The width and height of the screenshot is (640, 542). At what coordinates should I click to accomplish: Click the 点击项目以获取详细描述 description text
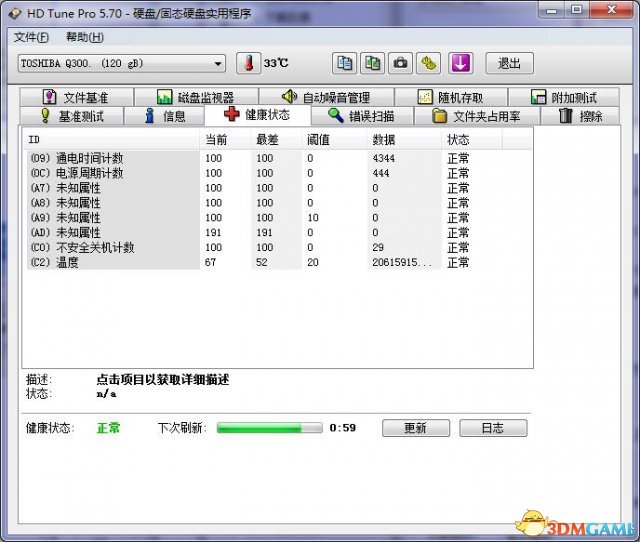click(x=162, y=380)
